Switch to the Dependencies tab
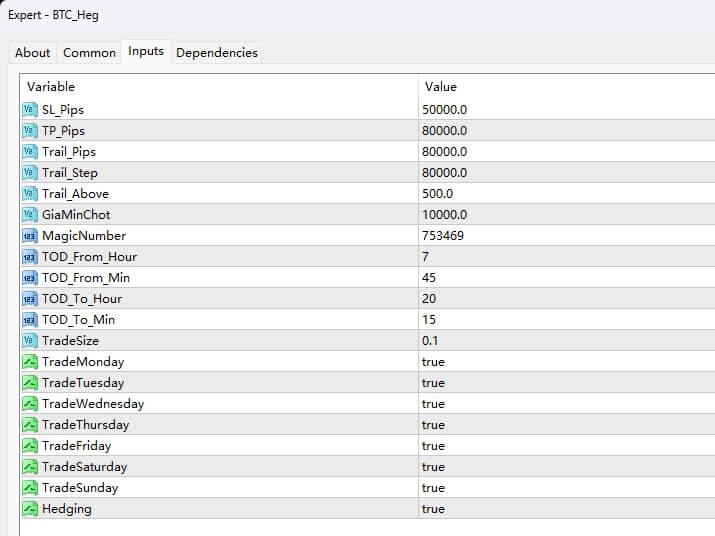 coord(217,53)
